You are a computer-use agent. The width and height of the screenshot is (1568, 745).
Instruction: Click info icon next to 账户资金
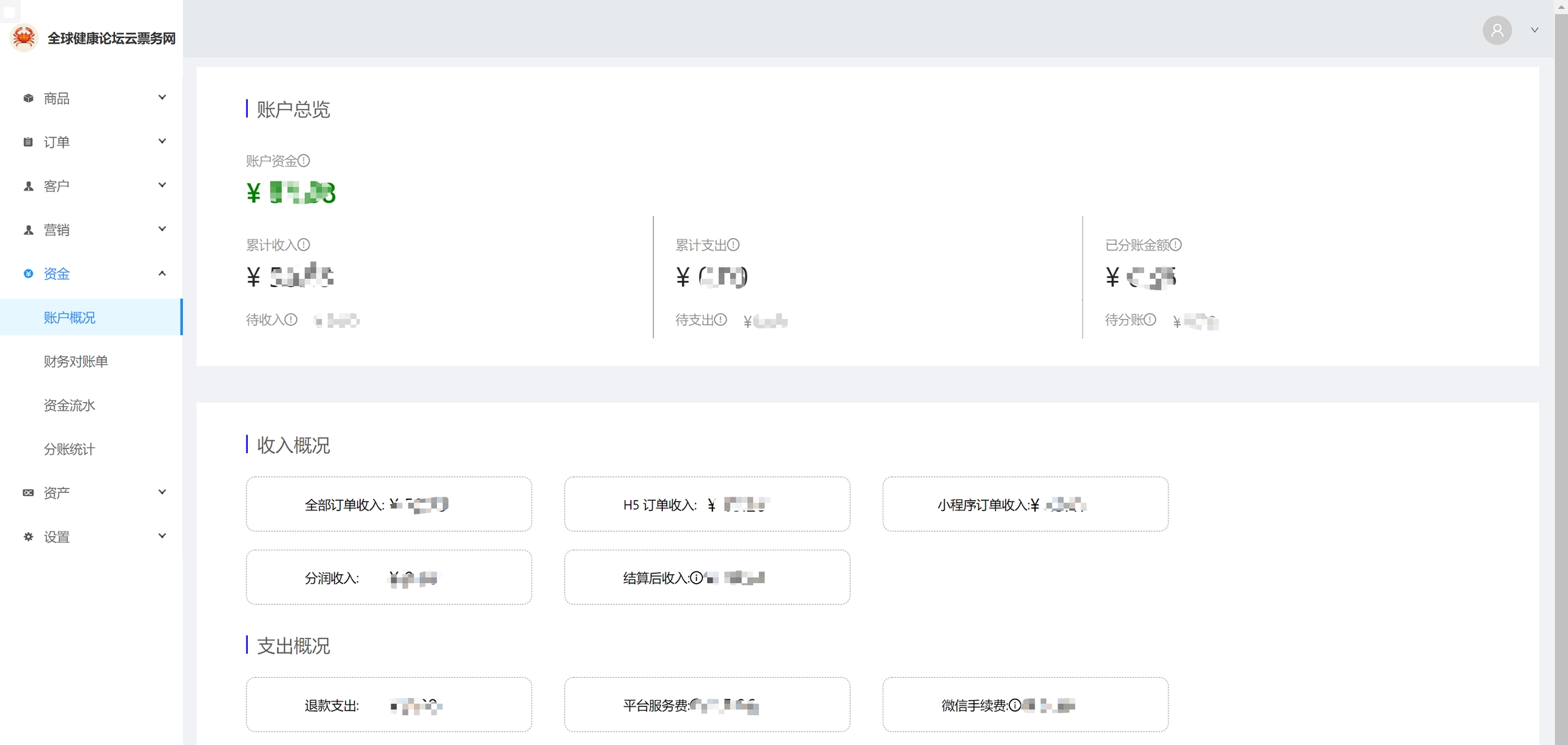pos(304,161)
